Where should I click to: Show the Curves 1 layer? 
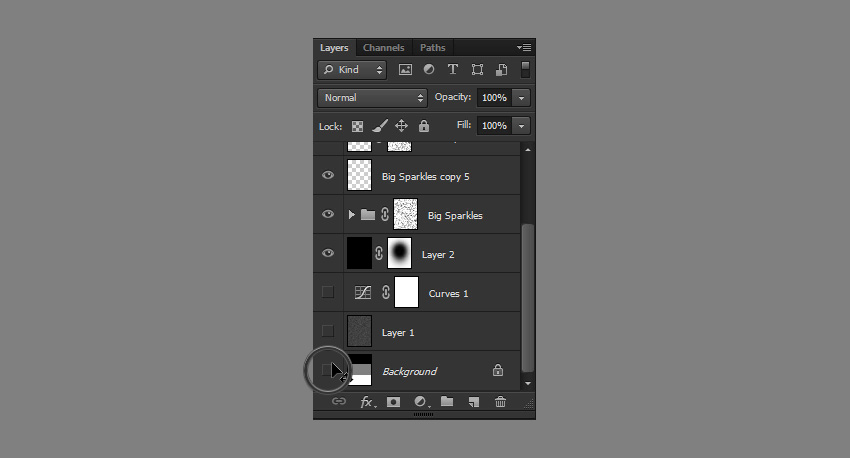tap(328, 292)
